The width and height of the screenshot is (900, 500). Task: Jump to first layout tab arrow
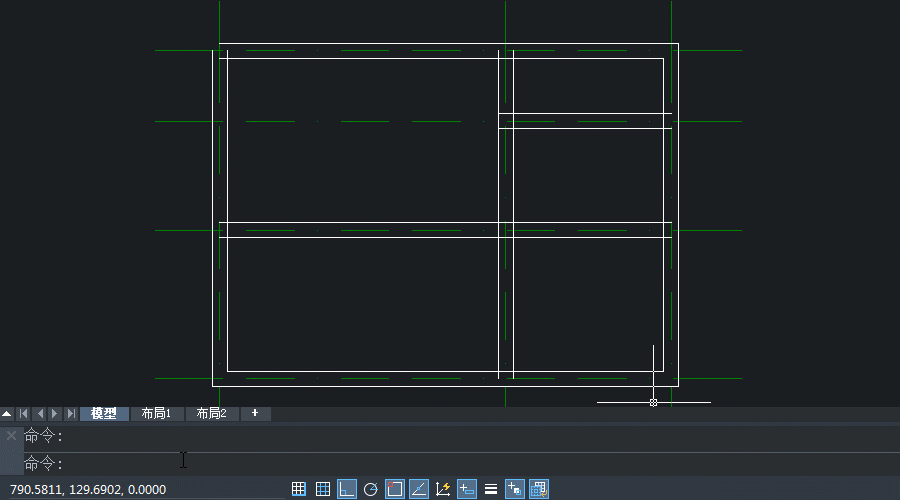pos(23,413)
